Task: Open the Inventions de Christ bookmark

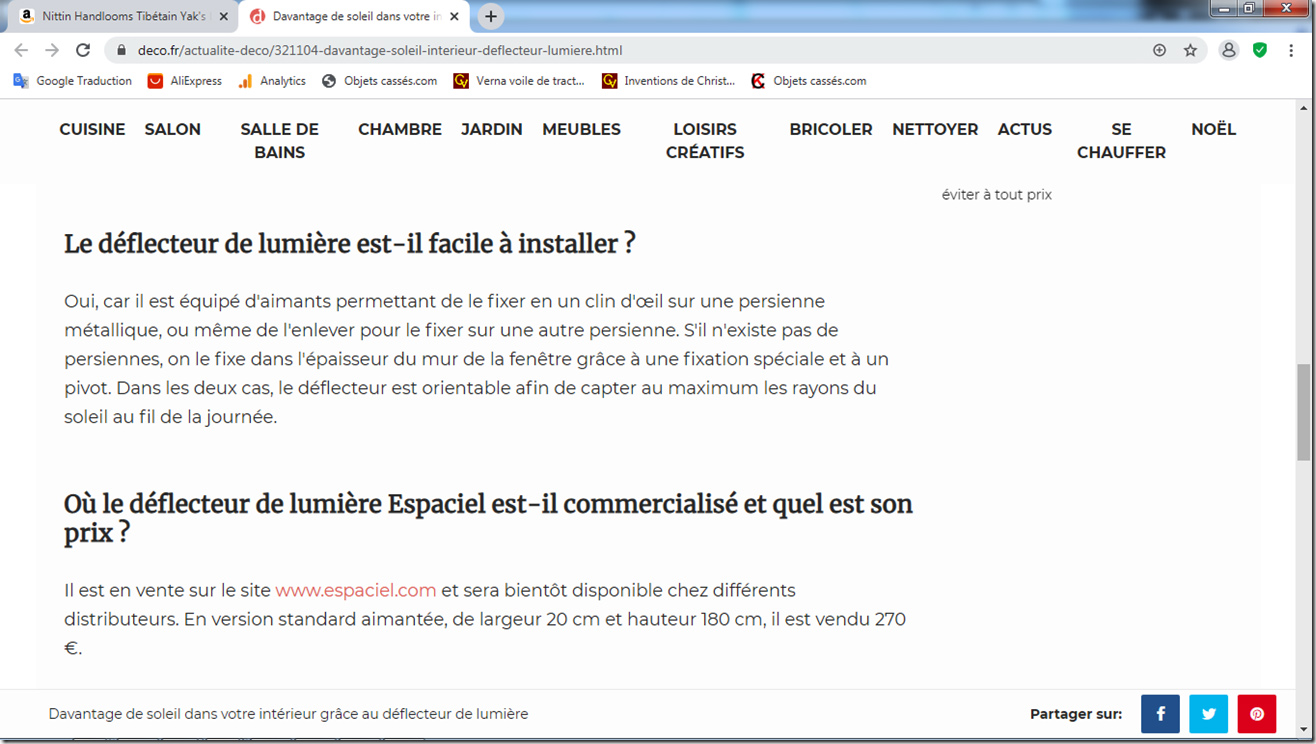Action: coord(668,81)
